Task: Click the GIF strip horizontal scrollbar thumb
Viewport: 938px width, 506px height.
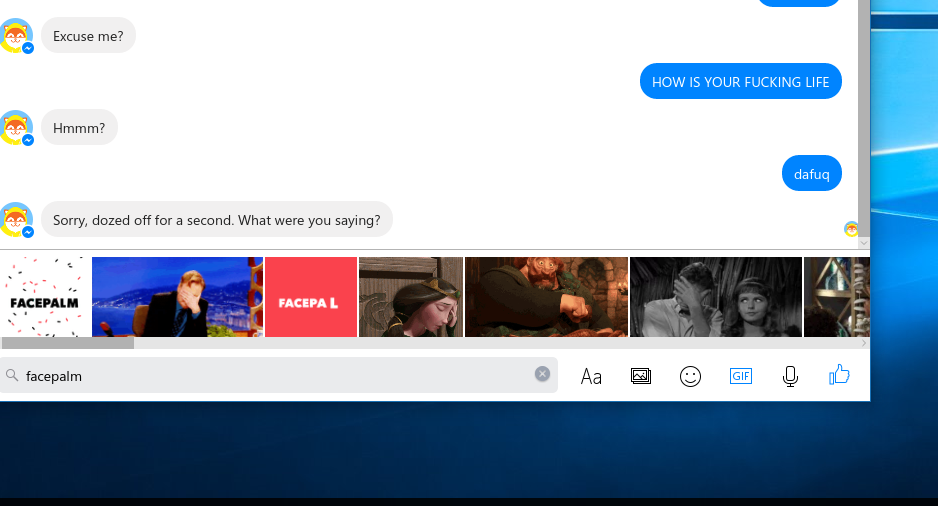Action: 68,343
